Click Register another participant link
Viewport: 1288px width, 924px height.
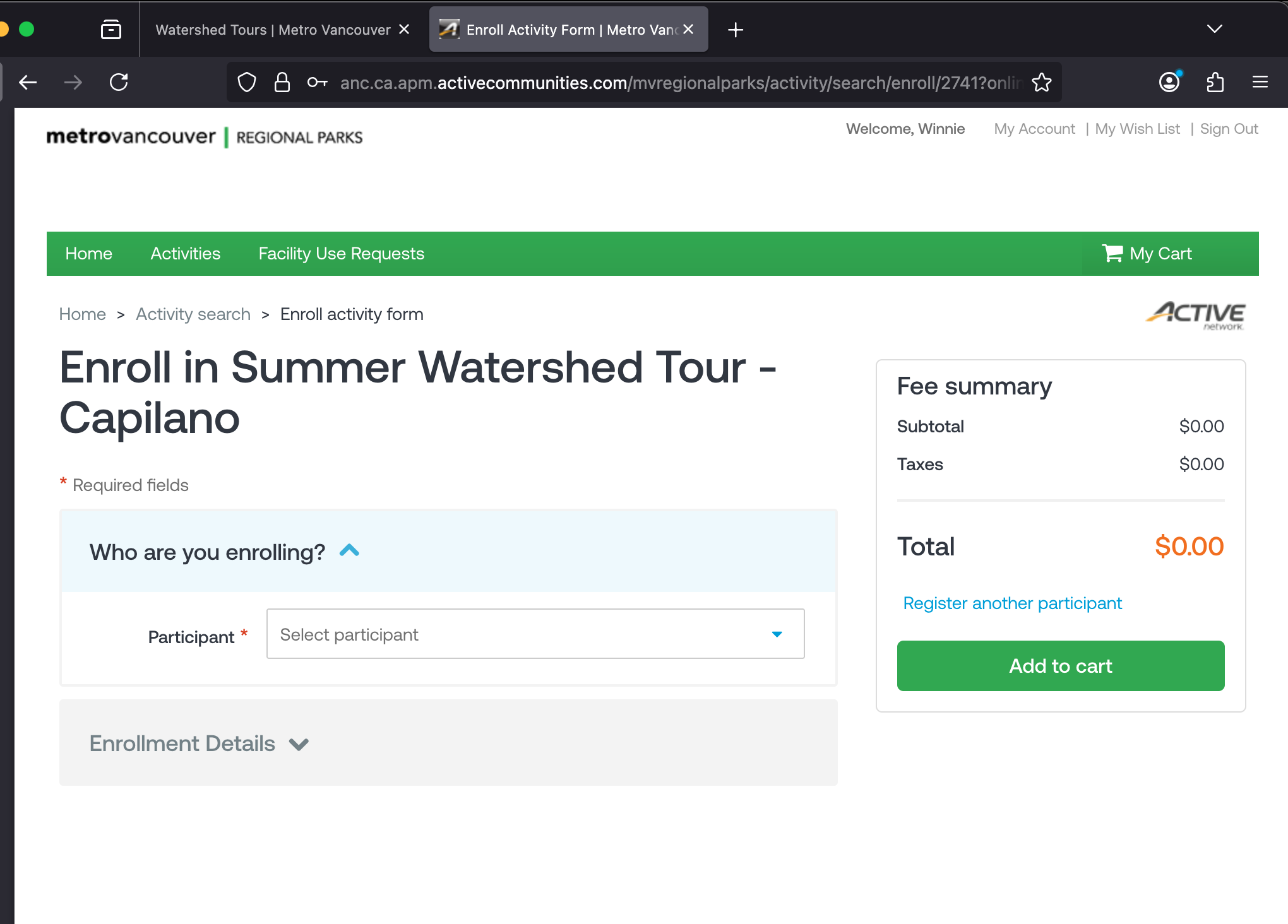[1012, 603]
